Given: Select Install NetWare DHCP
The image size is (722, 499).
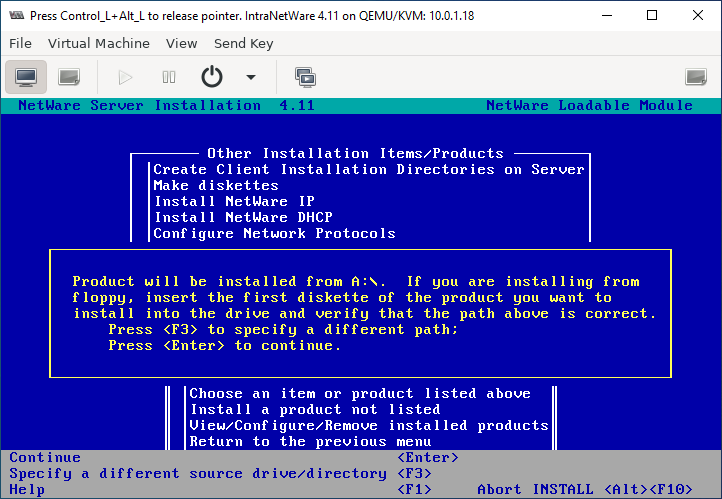Looking at the screenshot, I should tap(243, 217).
